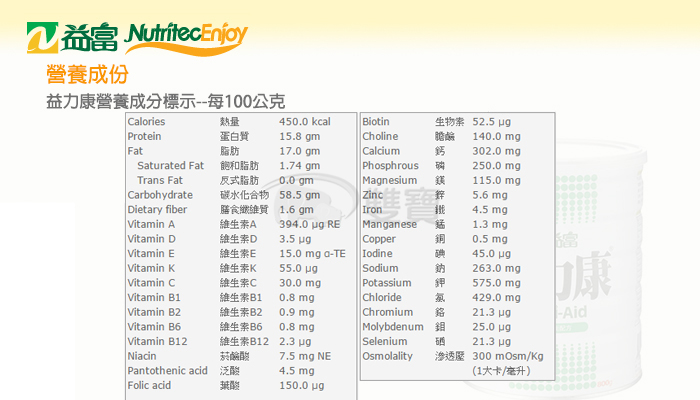Select the 250.0 mg value
The width and height of the screenshot is (700, 400).
pyautogui.click(x=496, y=166)
